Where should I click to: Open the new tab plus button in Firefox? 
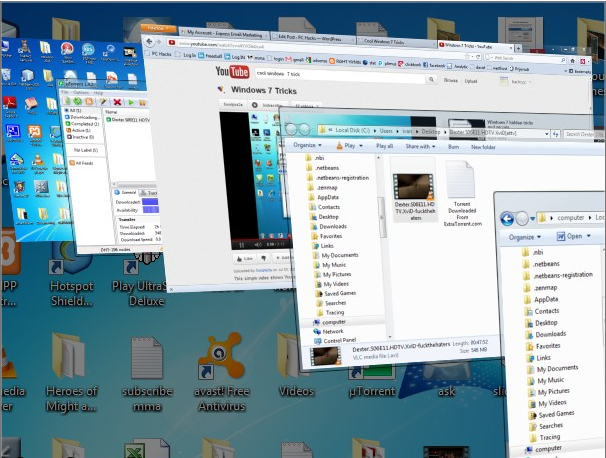tap(519, 48)
